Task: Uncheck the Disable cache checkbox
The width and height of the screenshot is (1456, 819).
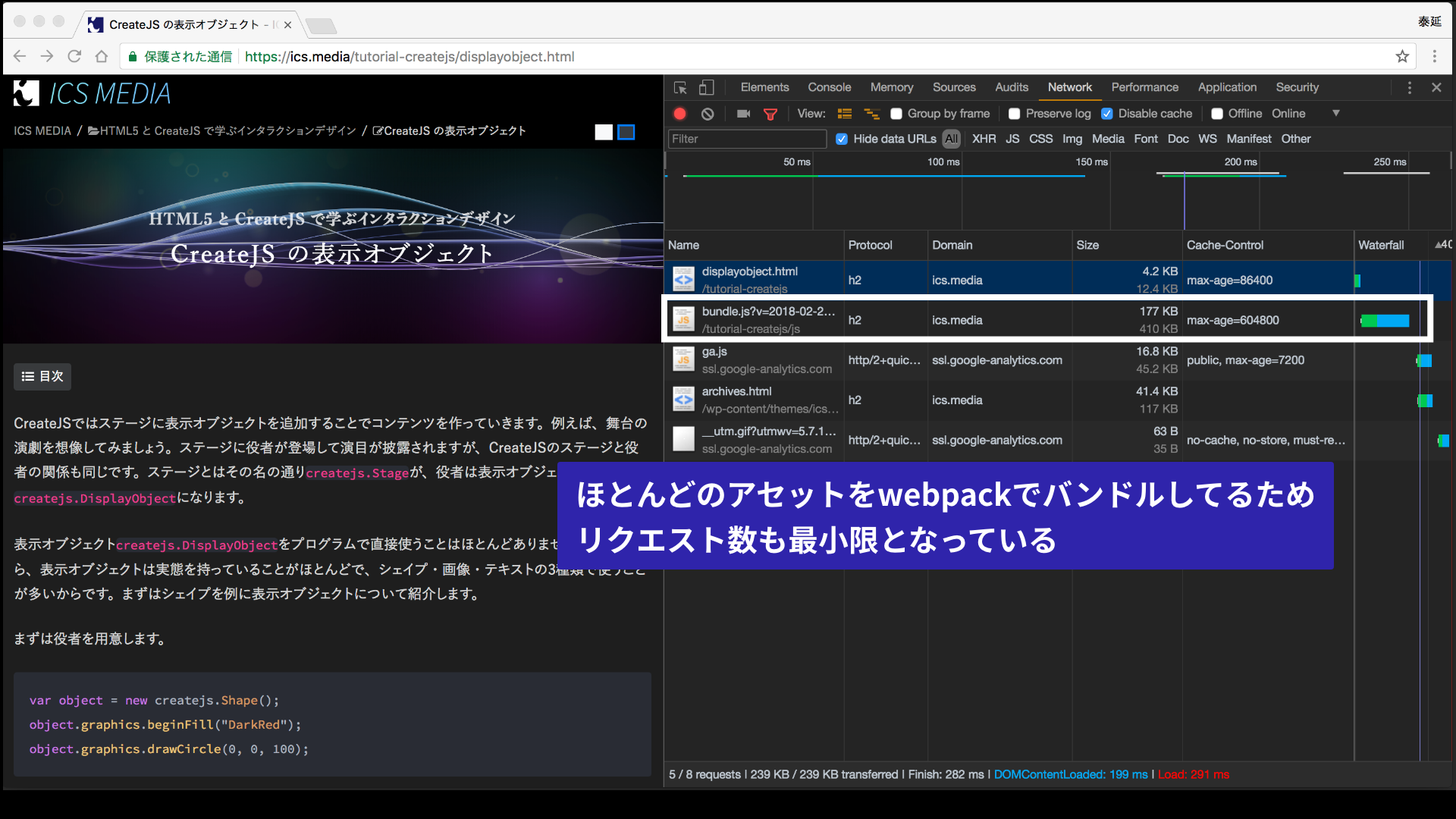Action: point(1107,114)
